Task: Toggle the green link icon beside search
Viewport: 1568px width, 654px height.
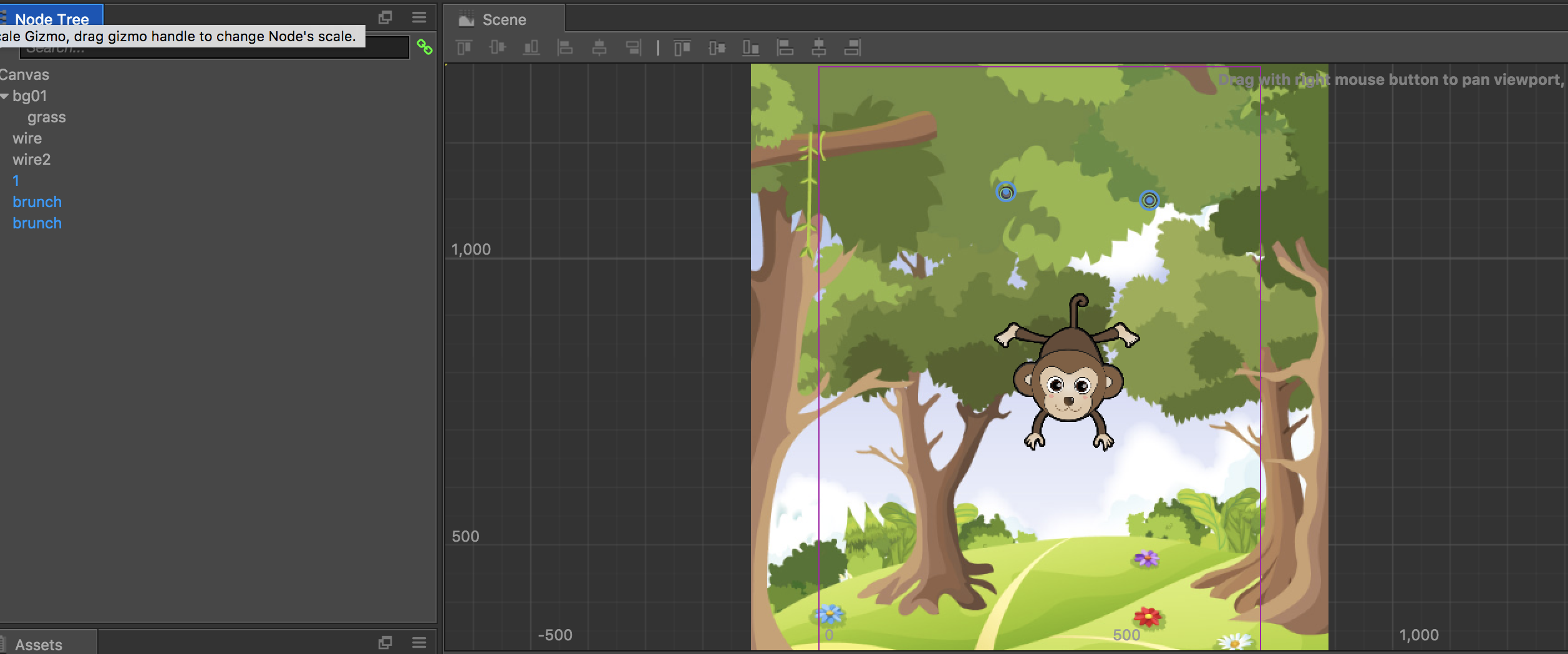Action: click(424, 47)
